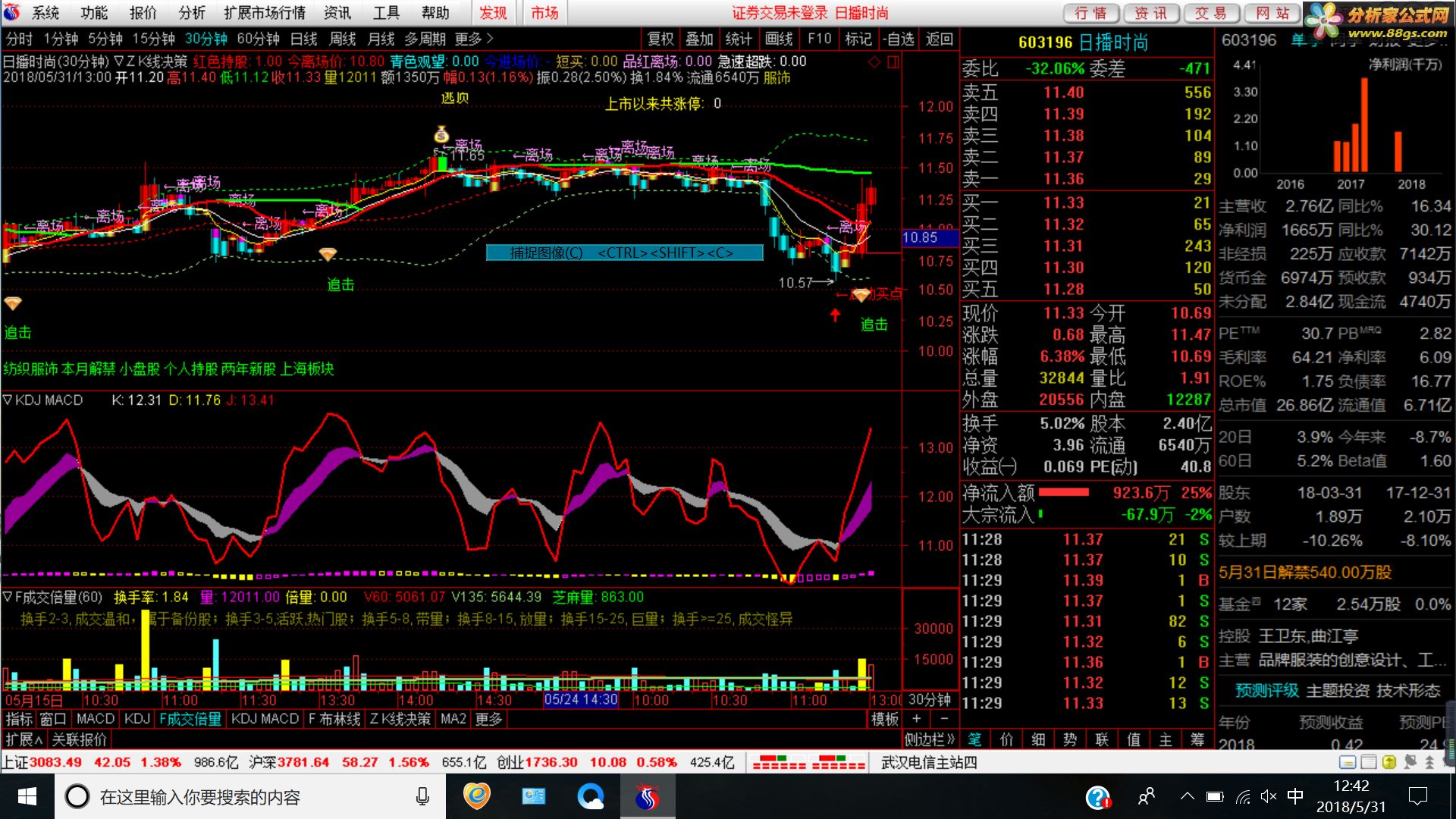The width and height of the screenshot is (1456, 819).
Task: Open the Windows notification center icon
Action: 1417,796
